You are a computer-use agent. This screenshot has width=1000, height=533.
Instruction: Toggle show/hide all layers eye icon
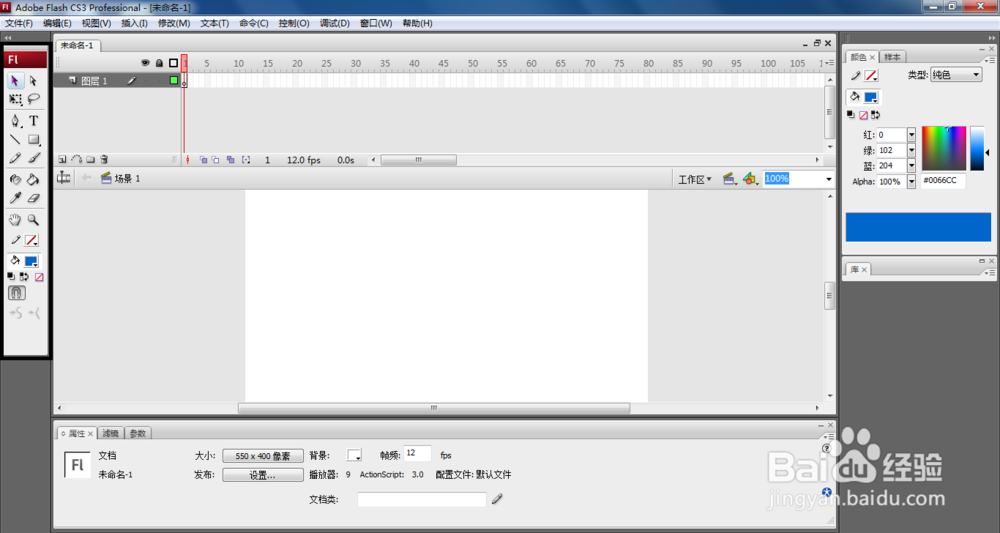point(145,63)
